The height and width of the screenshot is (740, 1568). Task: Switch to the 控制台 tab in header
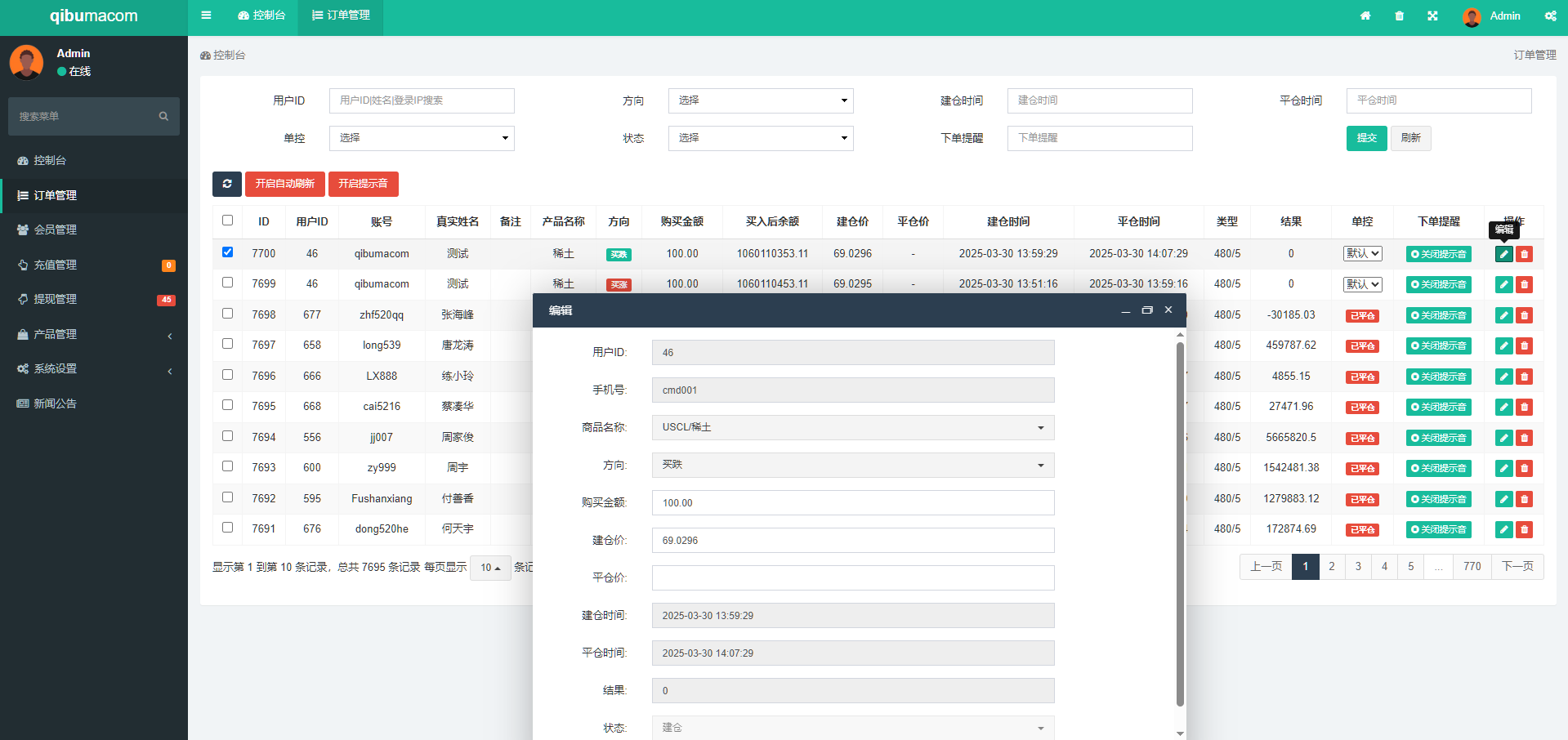pos(261,15)
